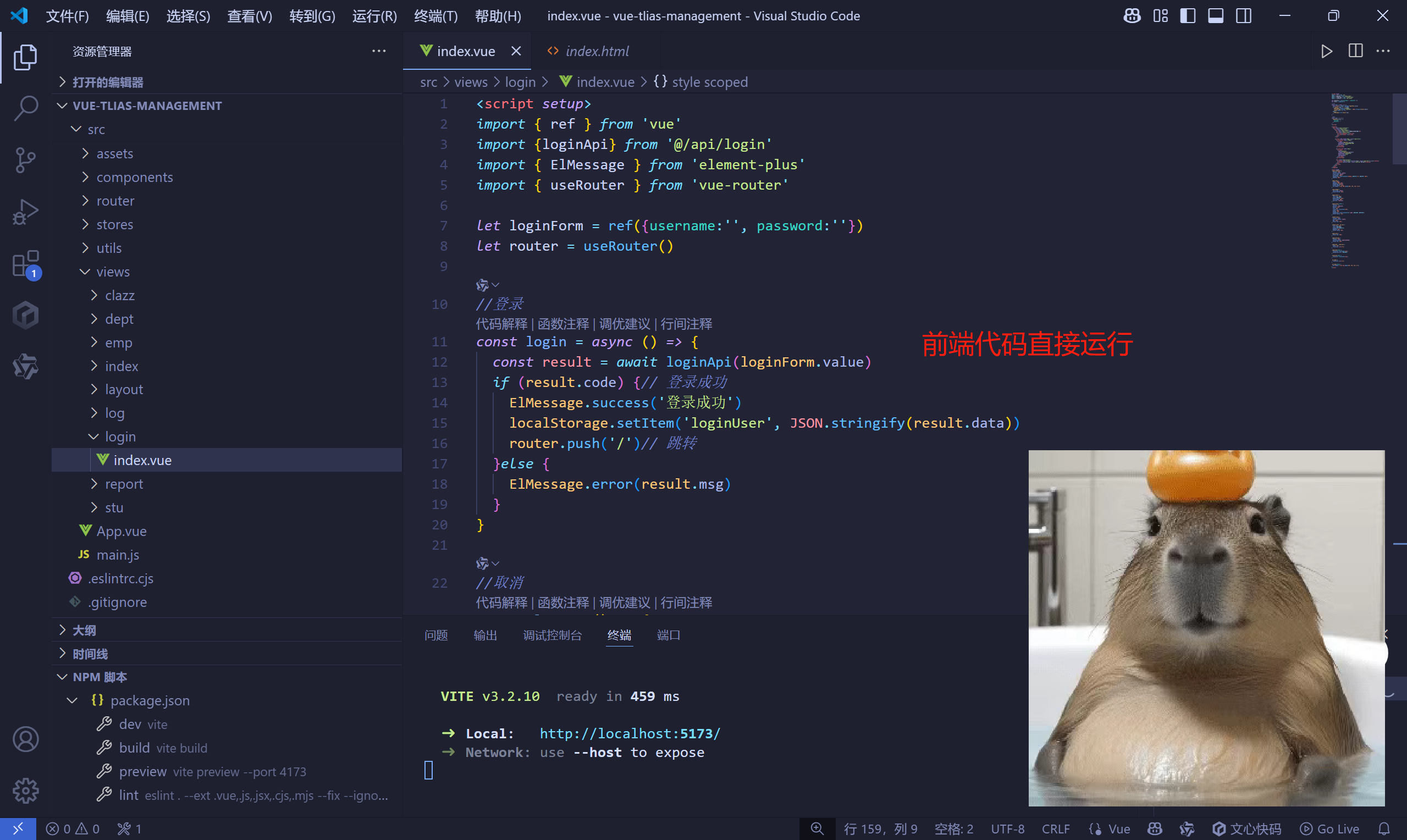The width and height of the screenshot is (1407, 840).
Task: Toggle the primary side bar
Action: tap(1188, 16)
